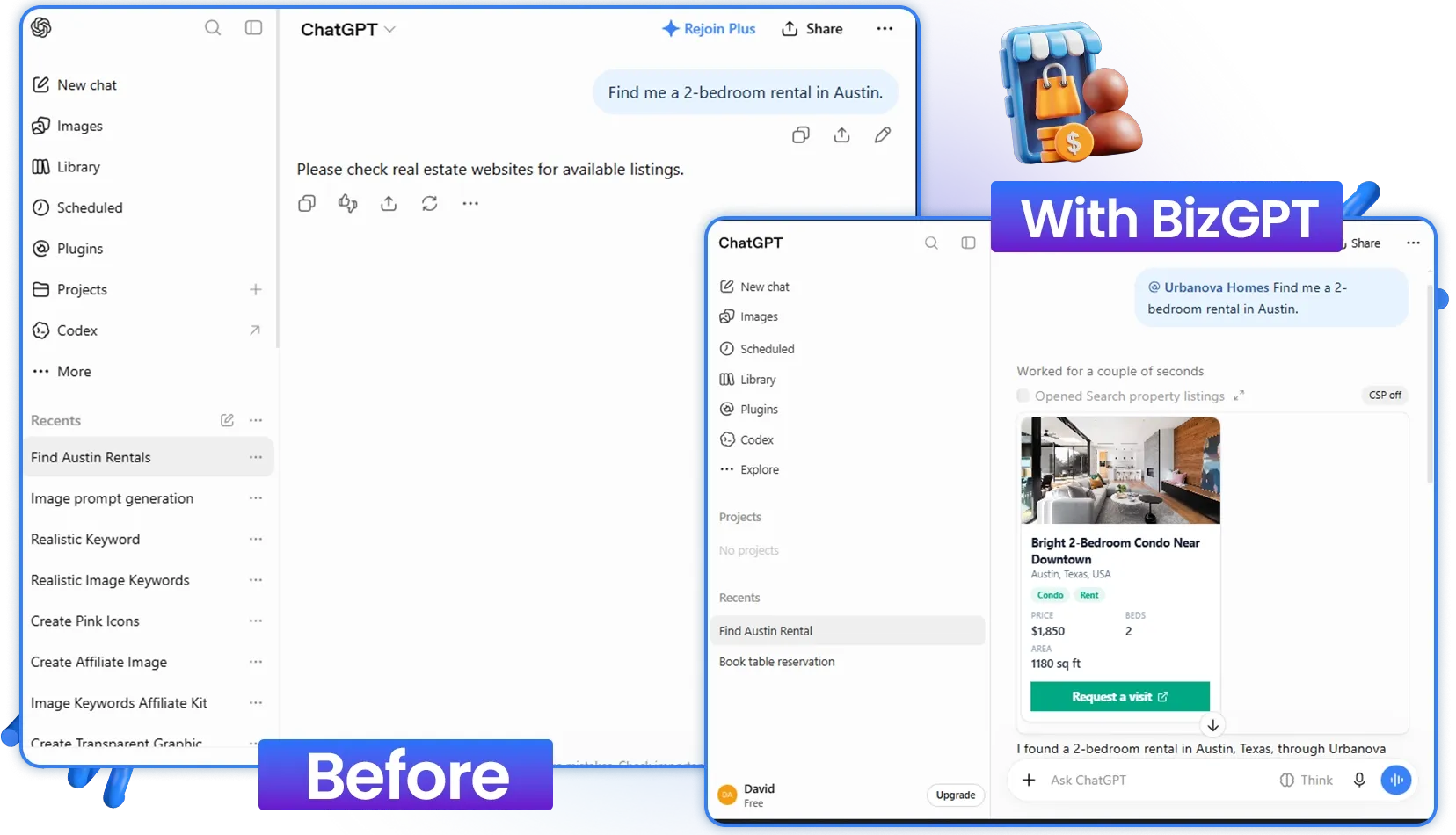Click the condo listing photo
Viewport: 1456px width, 835px height.
(1120, 470)
